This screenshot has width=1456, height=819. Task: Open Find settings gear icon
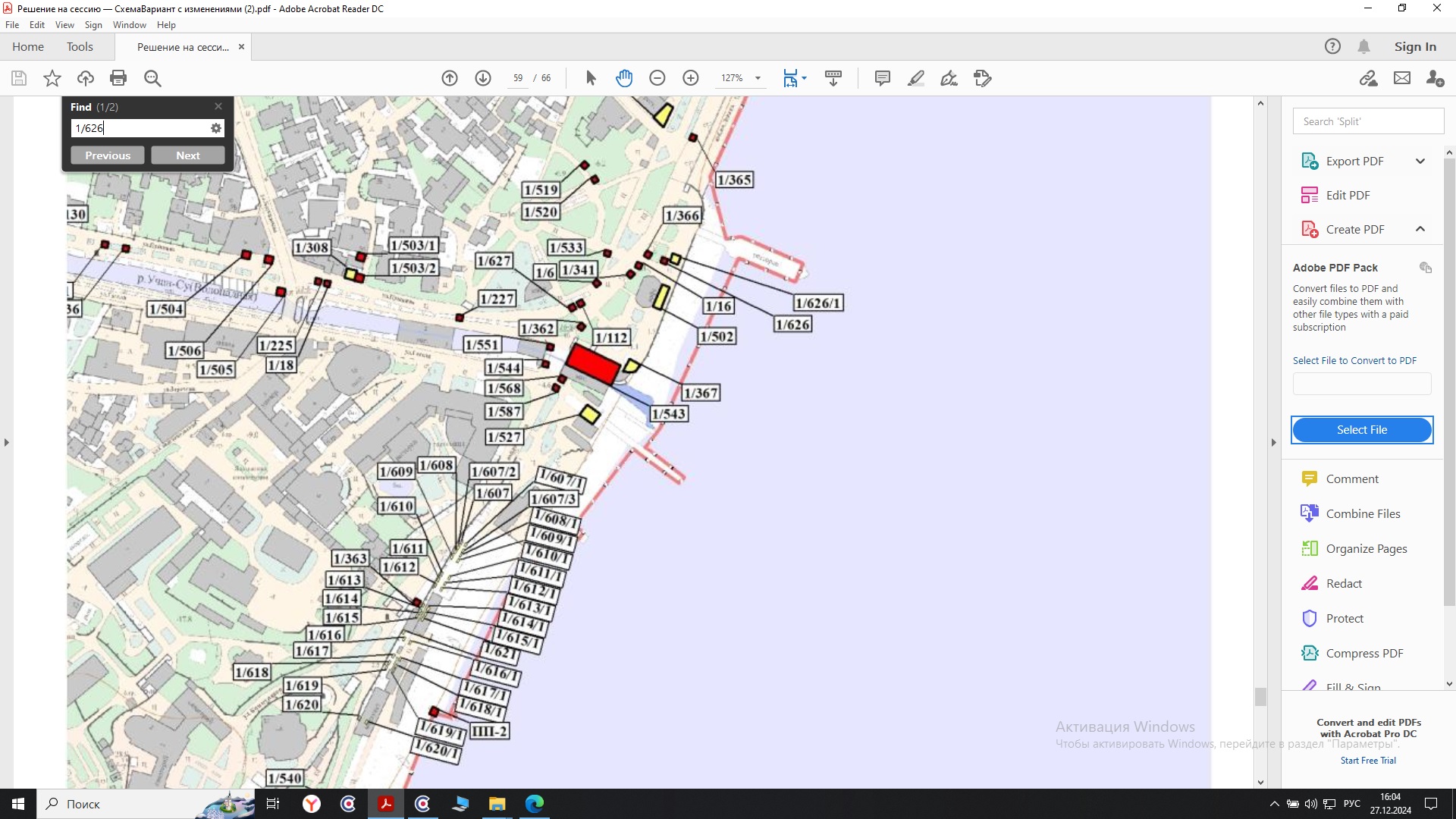[216, 128]
